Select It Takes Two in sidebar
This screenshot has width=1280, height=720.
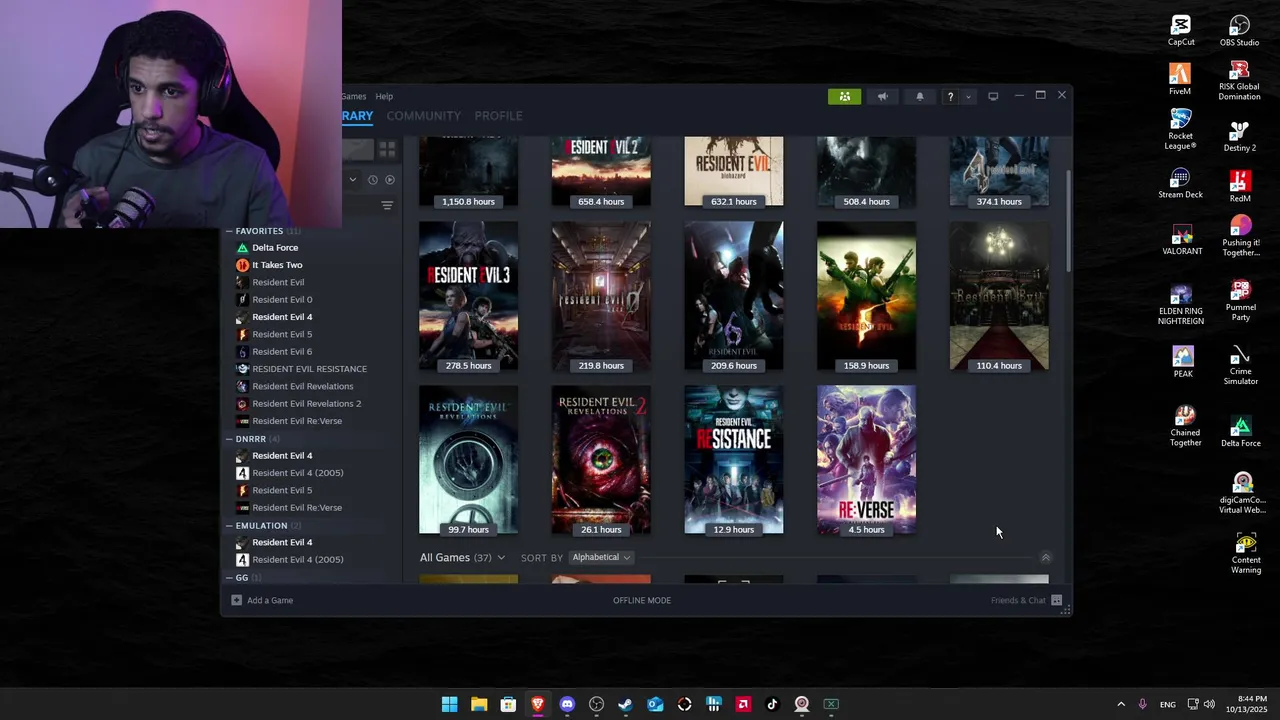point(277,265)
